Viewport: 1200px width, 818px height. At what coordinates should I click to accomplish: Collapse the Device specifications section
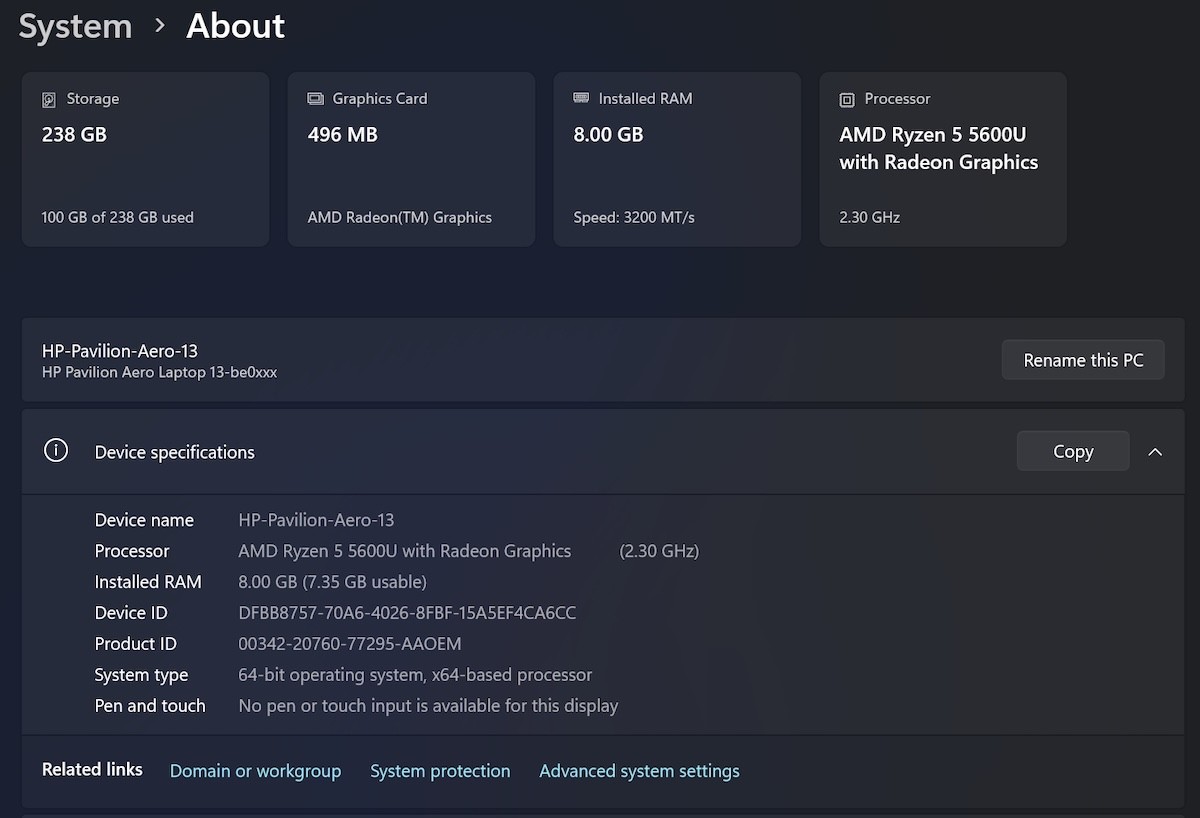click(x=1155, y=452)
